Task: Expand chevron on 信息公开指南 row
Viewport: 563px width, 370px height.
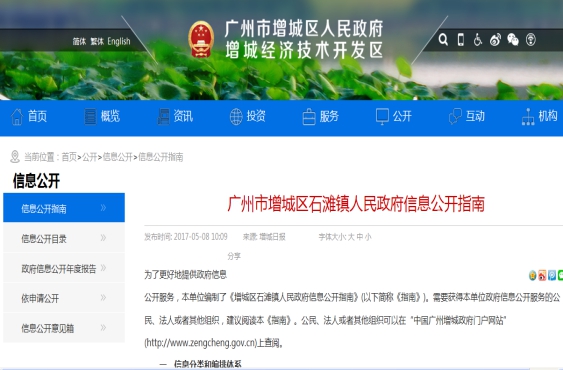Action: click(103, 208)
